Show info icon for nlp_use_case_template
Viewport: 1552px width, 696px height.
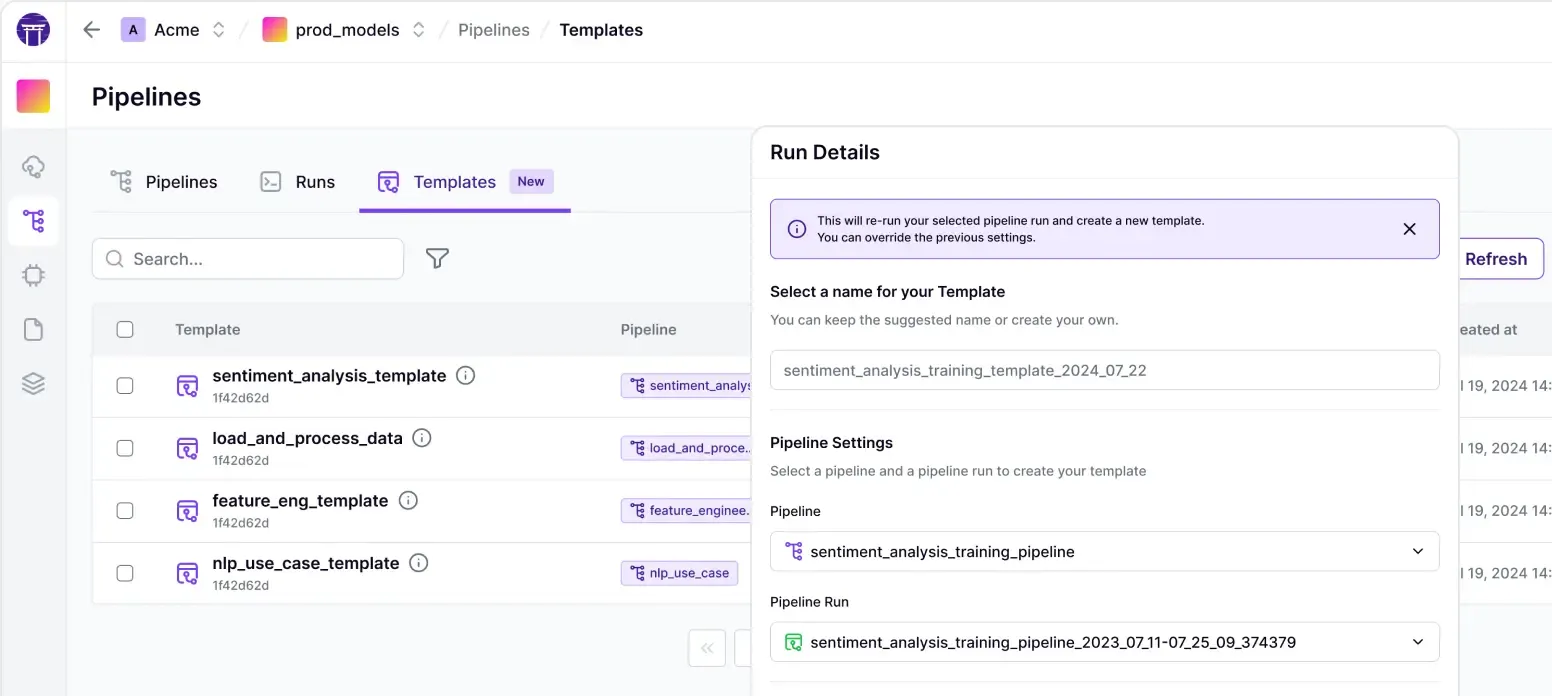419,563
